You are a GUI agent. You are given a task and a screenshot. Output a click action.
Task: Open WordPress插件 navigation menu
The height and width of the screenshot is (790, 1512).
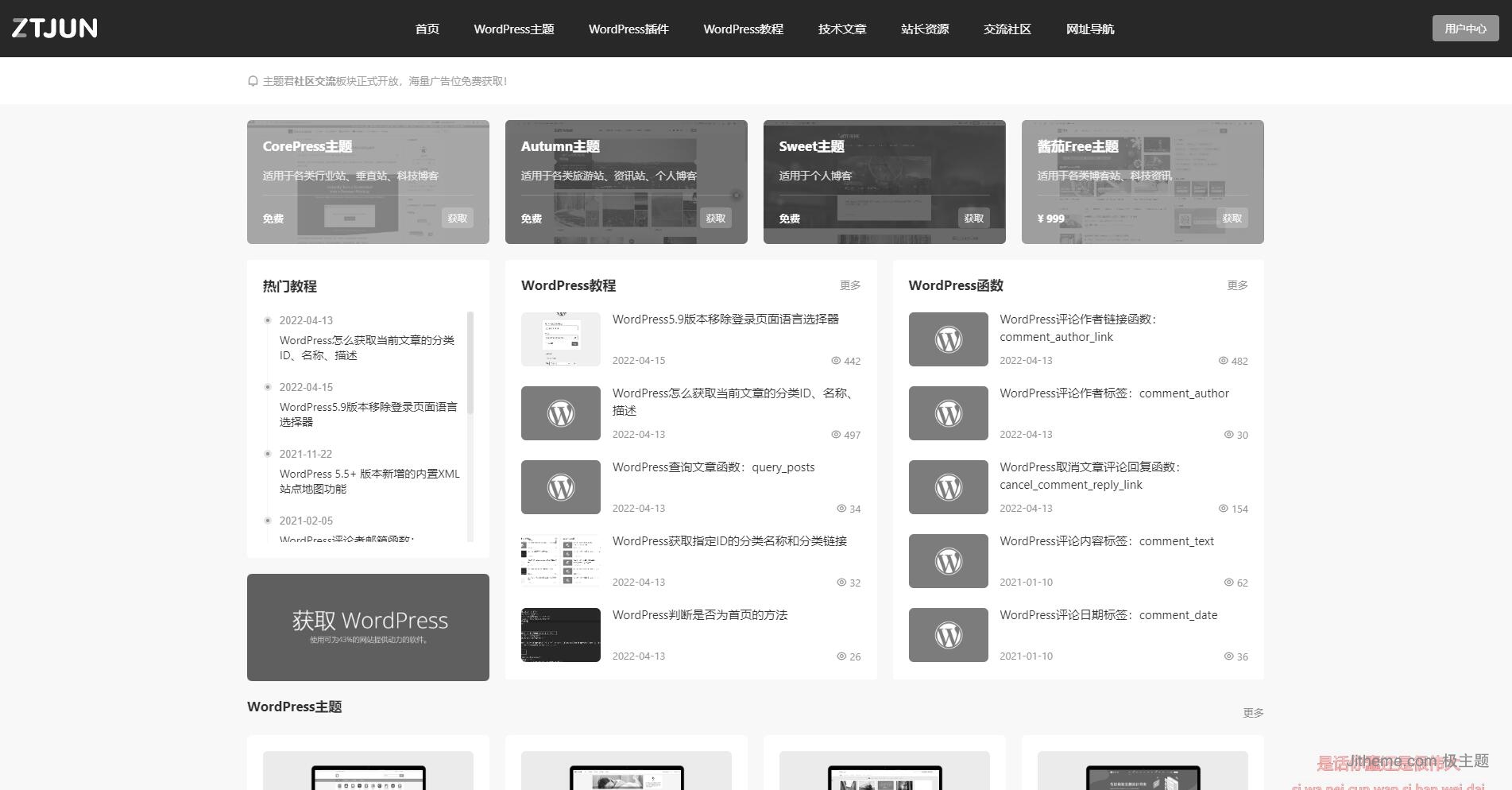click(628, 29)
